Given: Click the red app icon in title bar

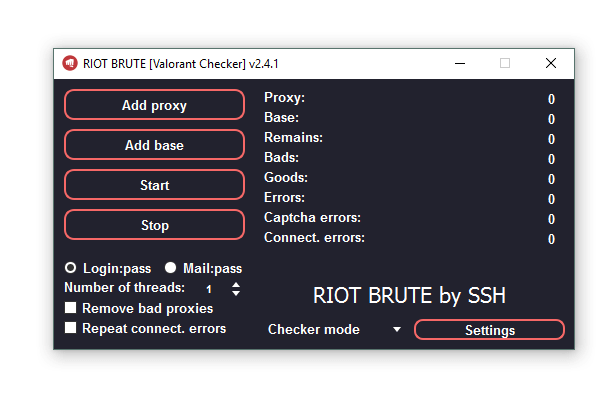Looking at the screenshot, I should 70,63.
